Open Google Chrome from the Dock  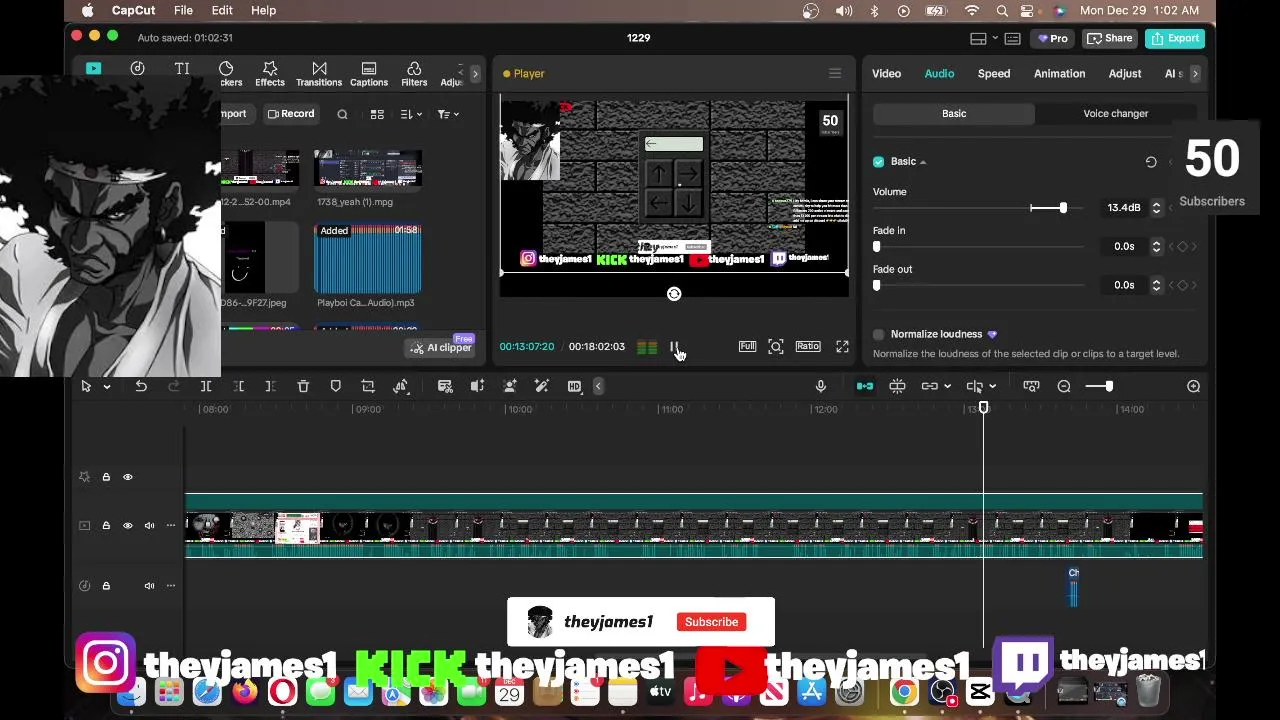click(x=904, y=692)
